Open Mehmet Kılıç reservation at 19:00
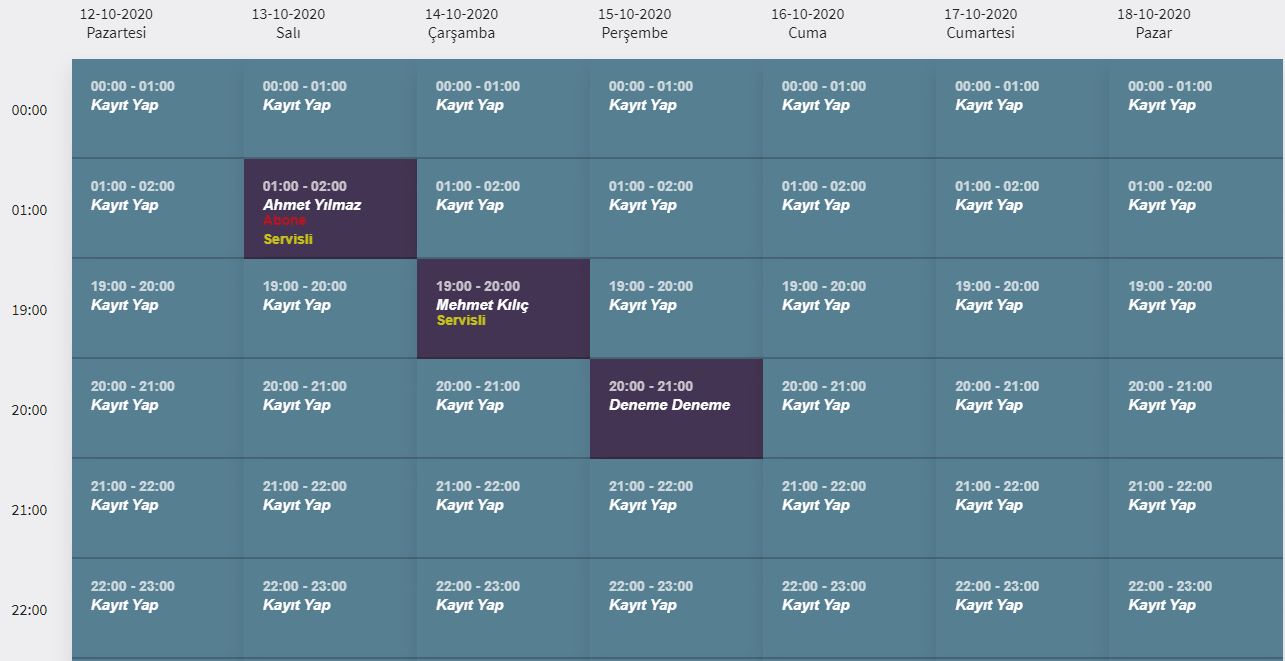The width and height of the screenshot is (1285, 661). tap(482, 305)
